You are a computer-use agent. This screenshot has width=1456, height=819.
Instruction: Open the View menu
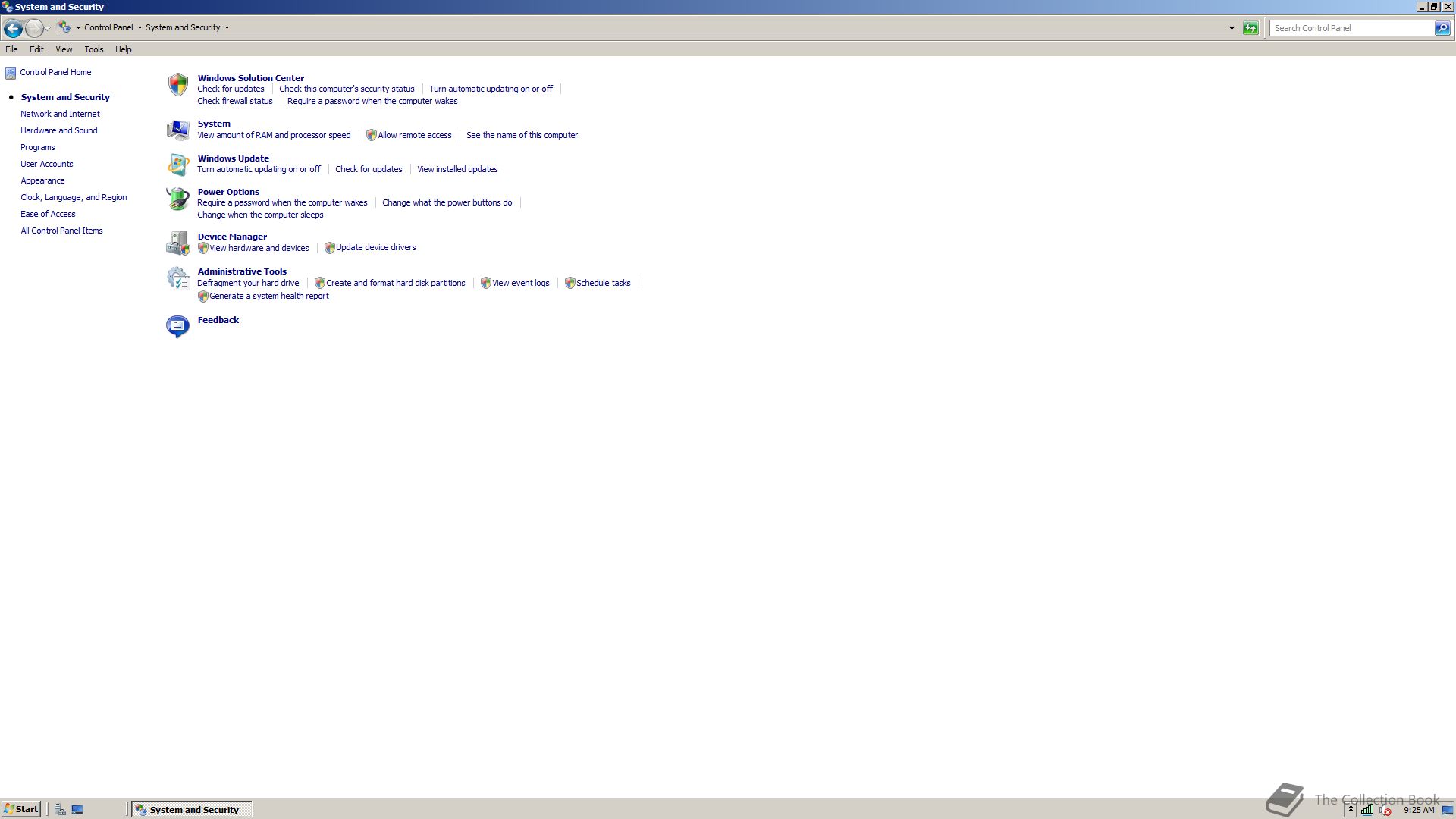point(64,49)
